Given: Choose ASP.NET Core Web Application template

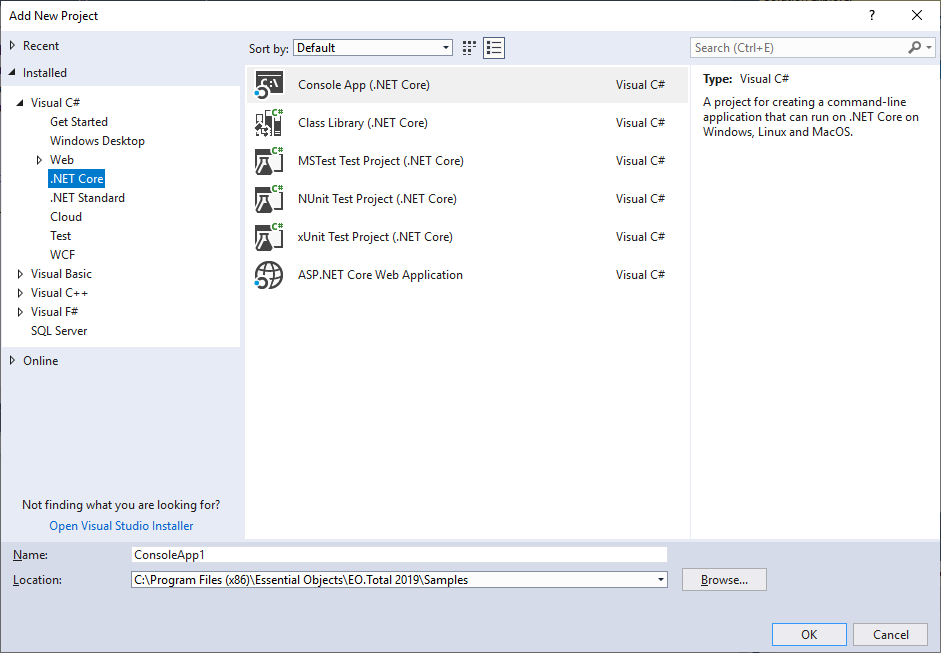Looking at the screenshot, I should point(467,275).
